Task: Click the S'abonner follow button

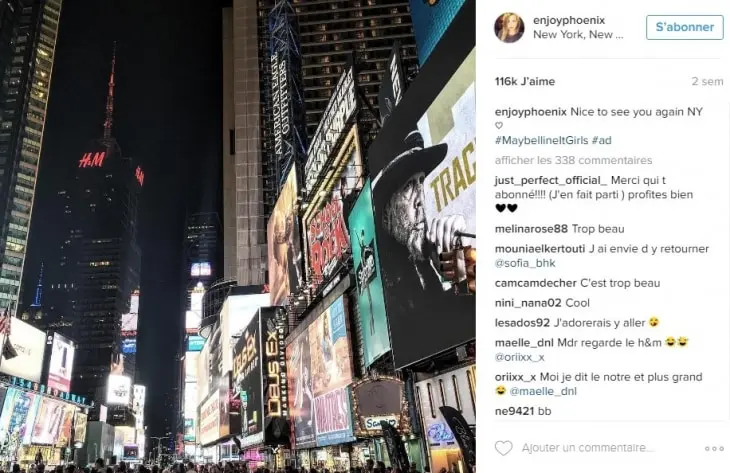Action: click(684, 27)
